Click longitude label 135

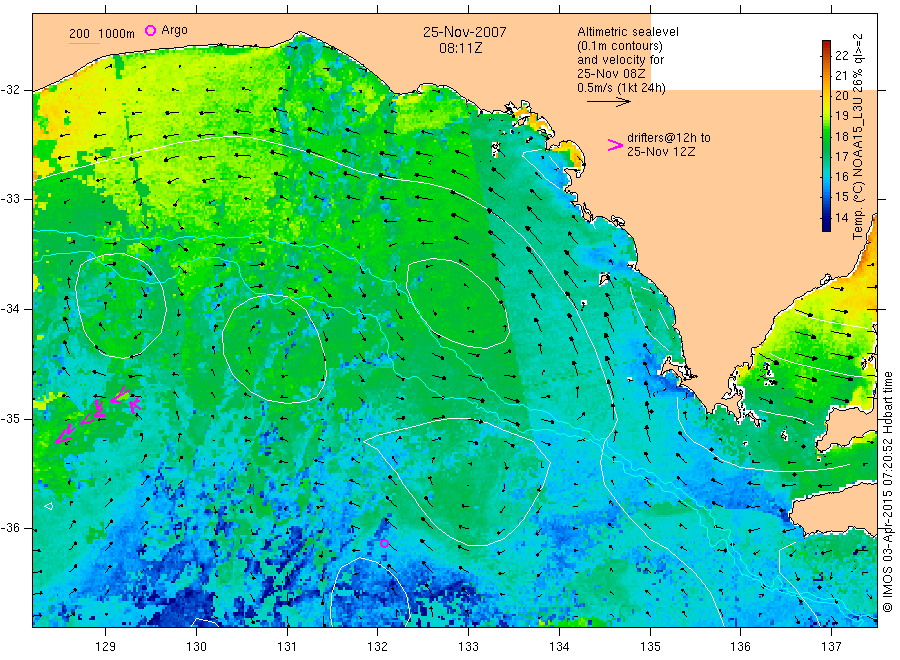[x=650, y=647]
